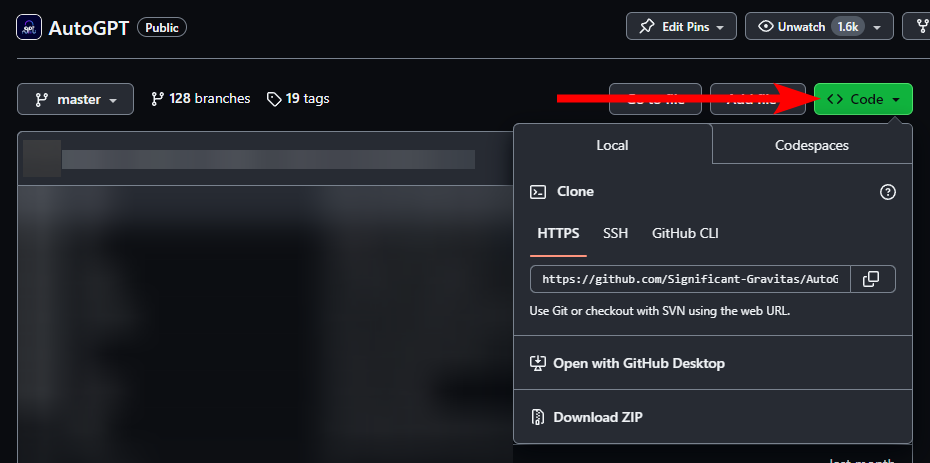Select the HTTPS clone option
The height and width of the screenshot is (463, 930).
click(558, 234)
